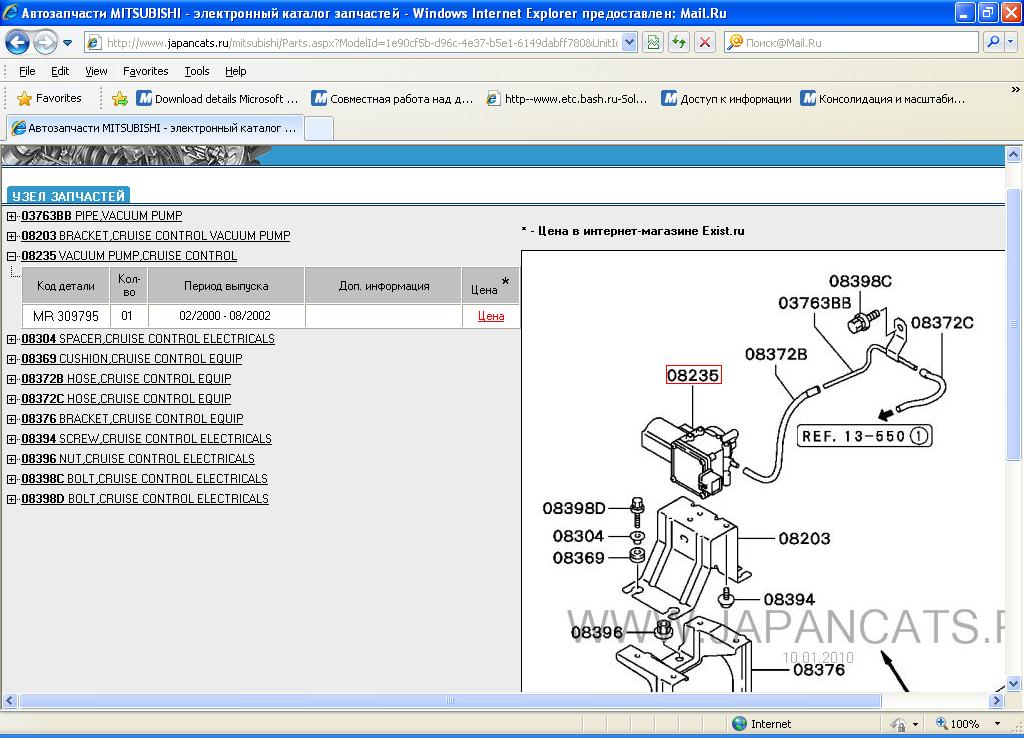This screenshot has width=1024, height=738.
Task: Click the browser Forward arrow button
Action: click(45, 42)
